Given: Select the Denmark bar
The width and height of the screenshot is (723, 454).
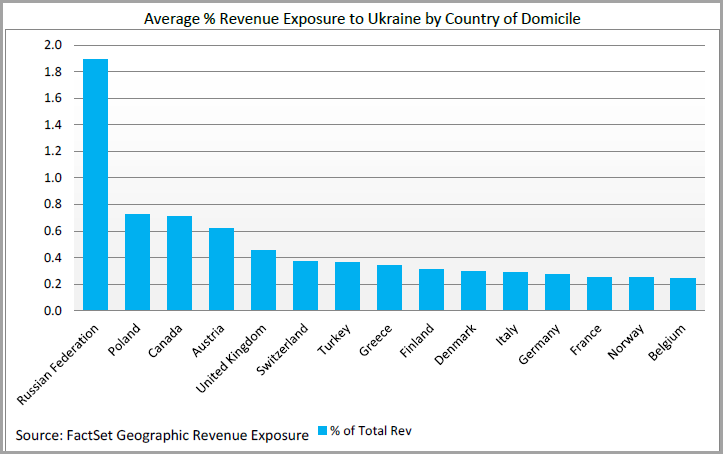Looking at the screenshot, I should click(473, 291).
